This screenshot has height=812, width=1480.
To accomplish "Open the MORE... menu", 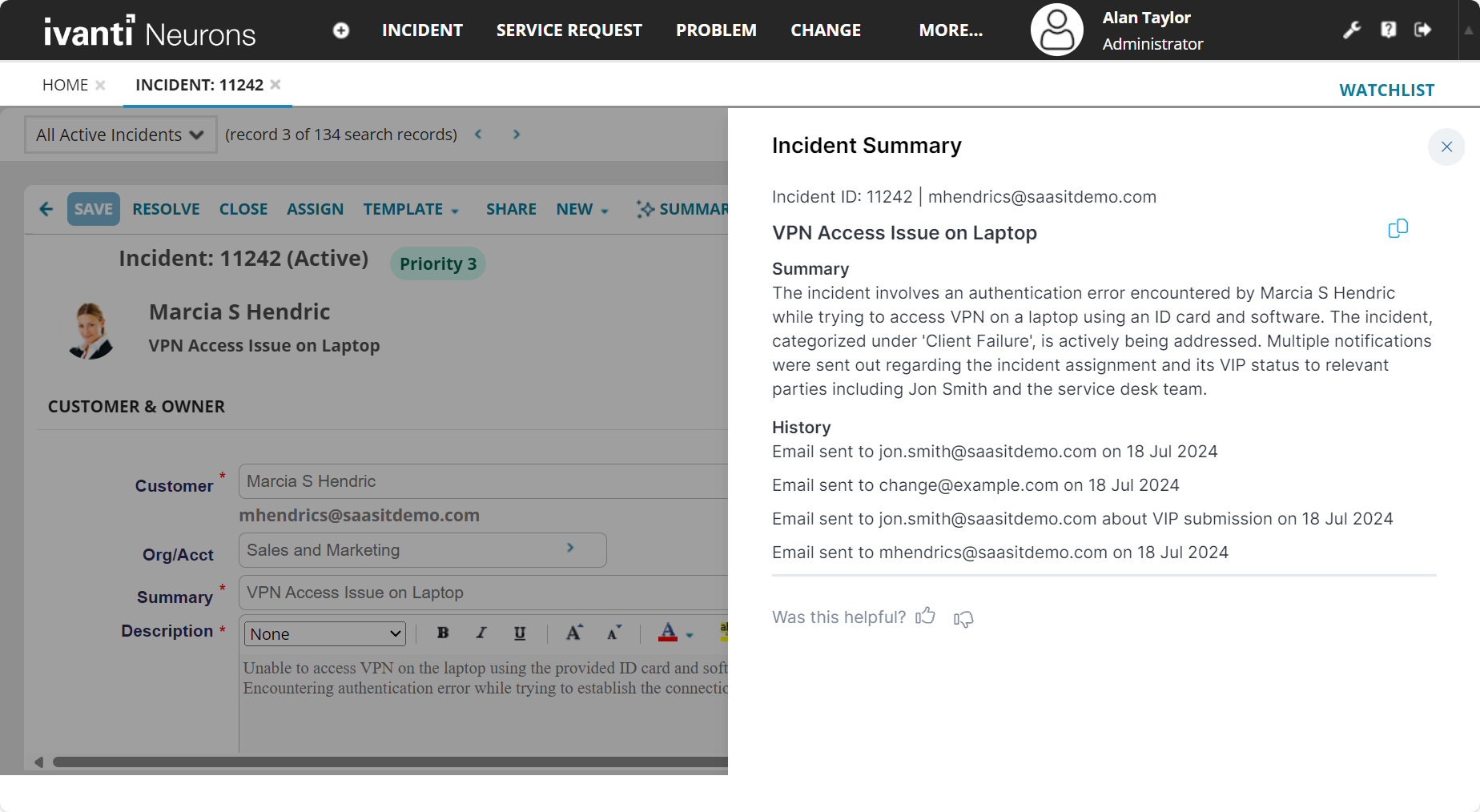I will (x=951, y=30).
